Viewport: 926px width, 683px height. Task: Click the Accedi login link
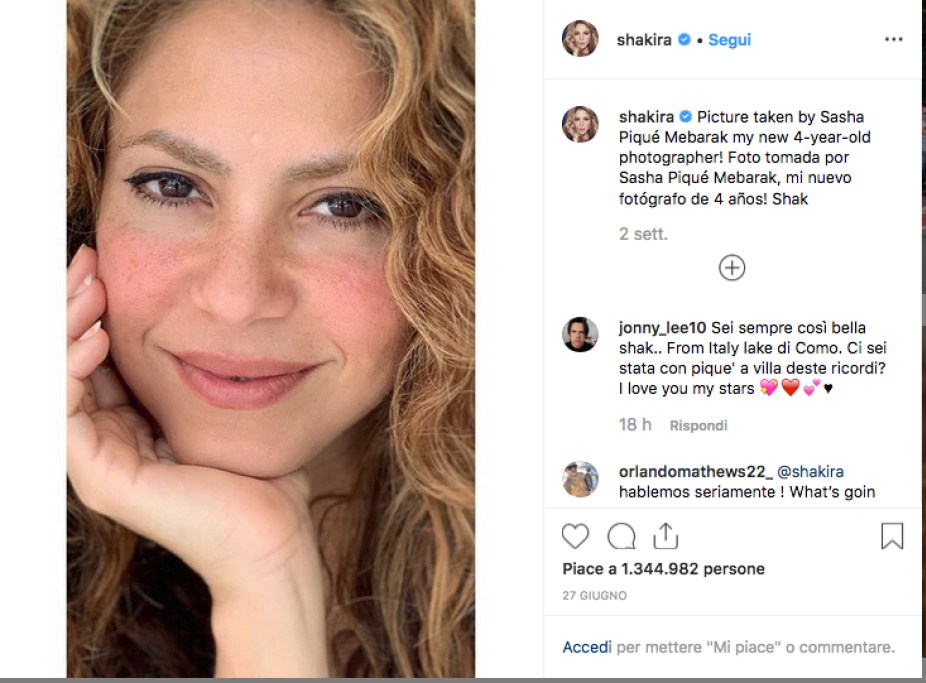click(x=586, y=647)
